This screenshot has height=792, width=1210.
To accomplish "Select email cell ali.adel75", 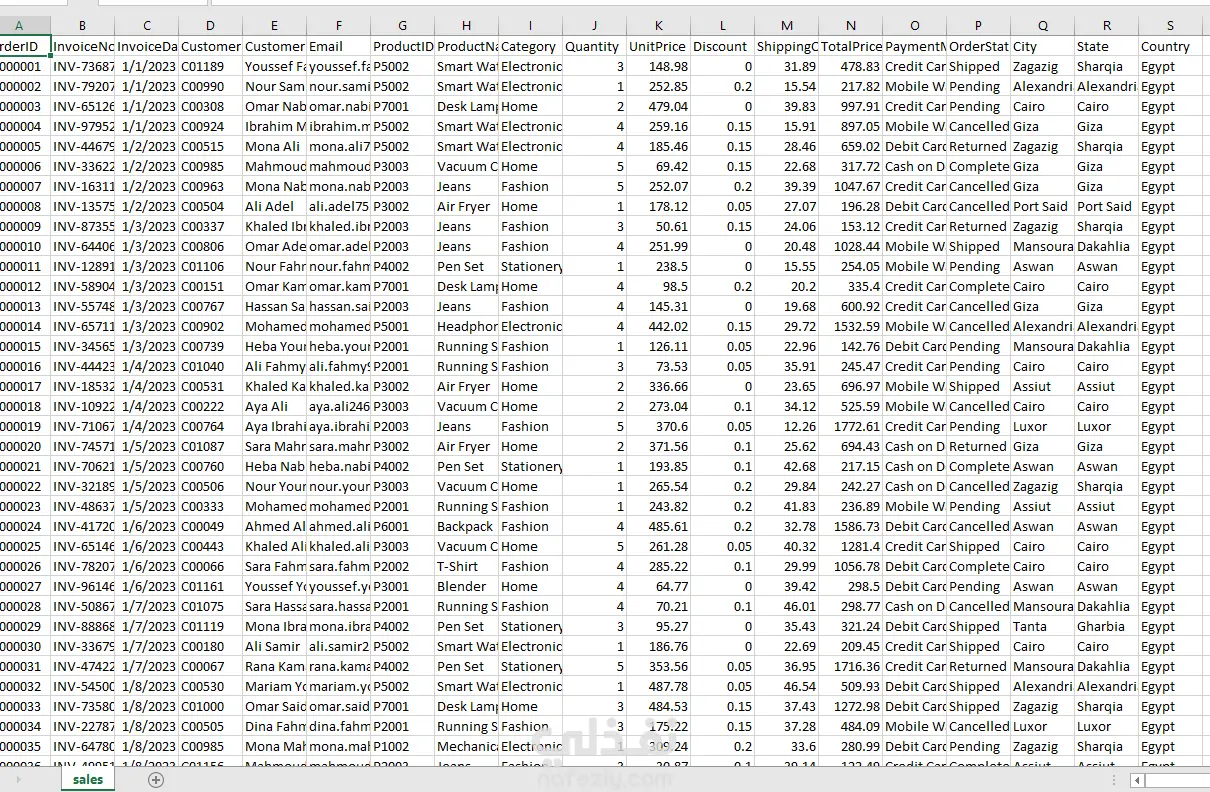I will (x=339, y=206).
